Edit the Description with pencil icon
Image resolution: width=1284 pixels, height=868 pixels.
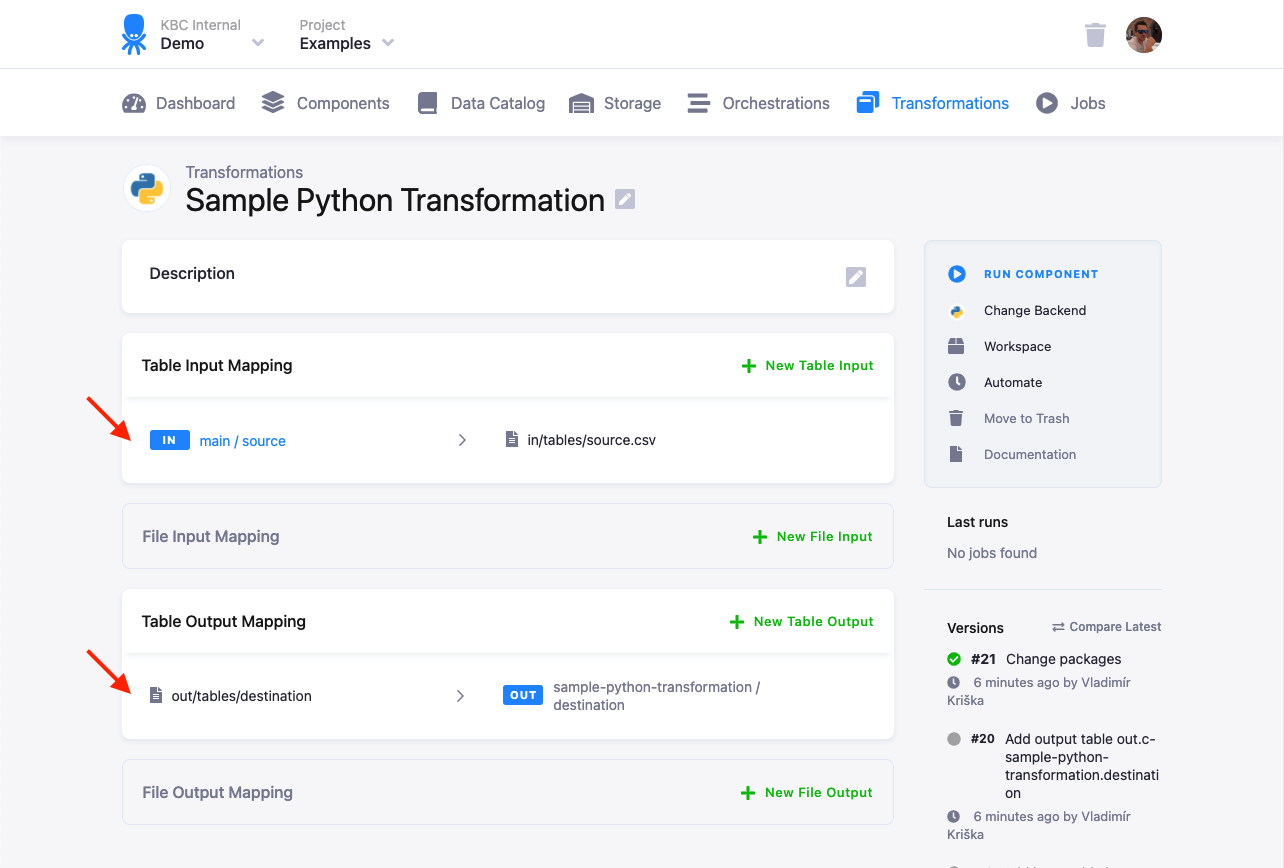tap(856, 277)
